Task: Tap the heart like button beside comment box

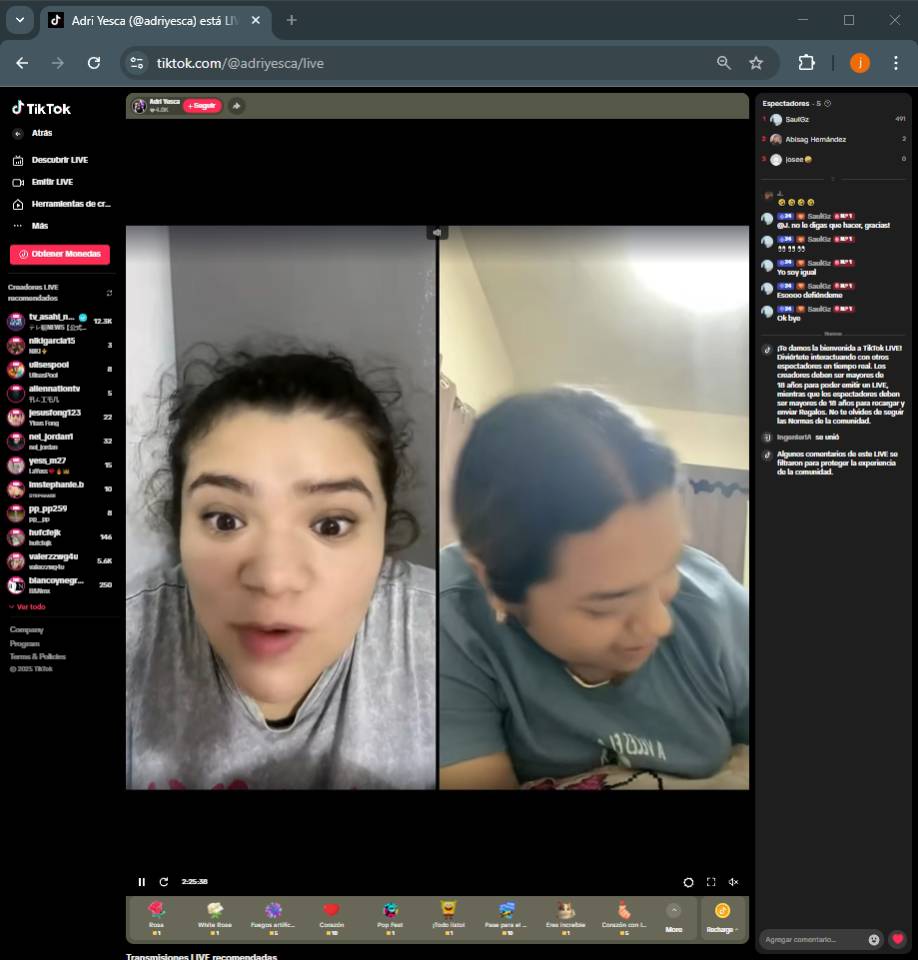Action: [898, 939]
